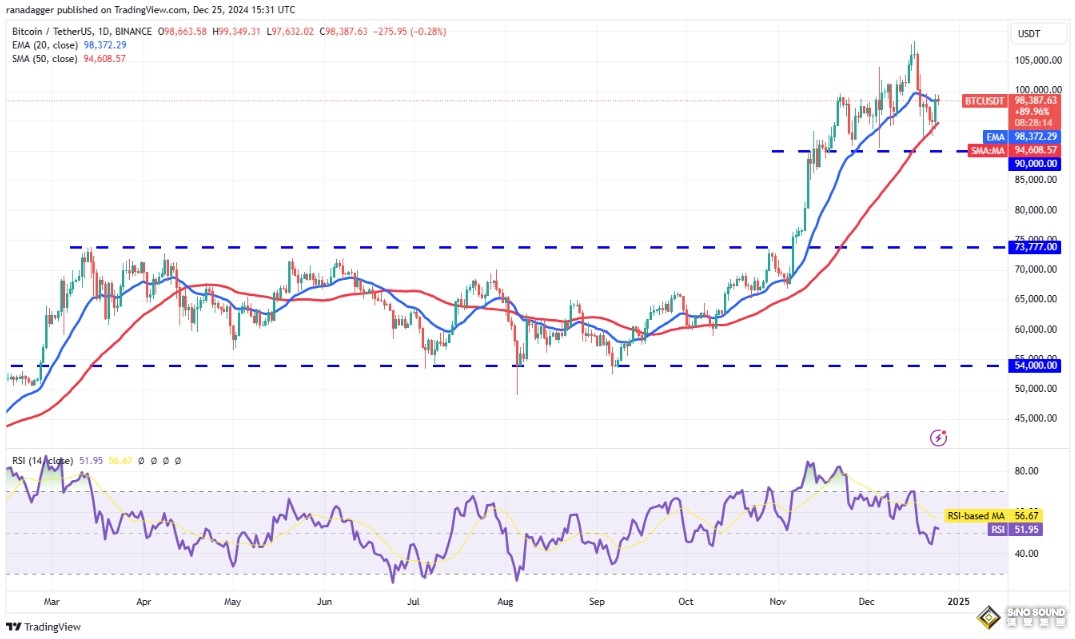
Task: Click the purple lightning event icon on chart
Action: (x=938, y=437)
